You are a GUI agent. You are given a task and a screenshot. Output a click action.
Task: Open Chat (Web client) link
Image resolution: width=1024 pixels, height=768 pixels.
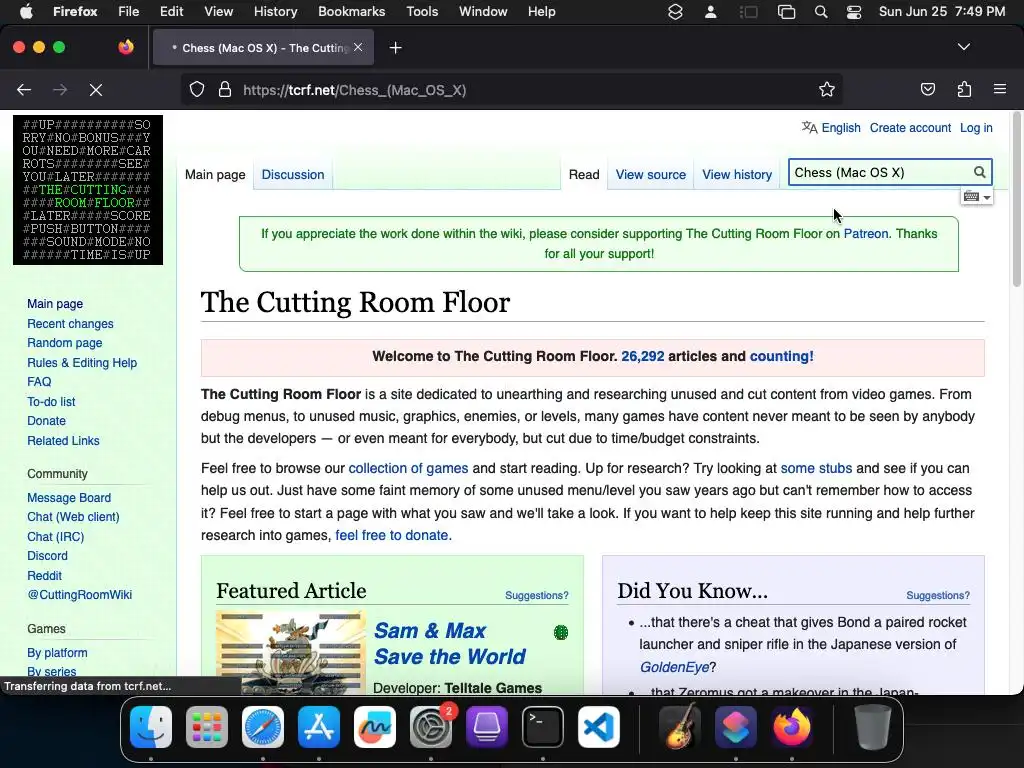73,517
